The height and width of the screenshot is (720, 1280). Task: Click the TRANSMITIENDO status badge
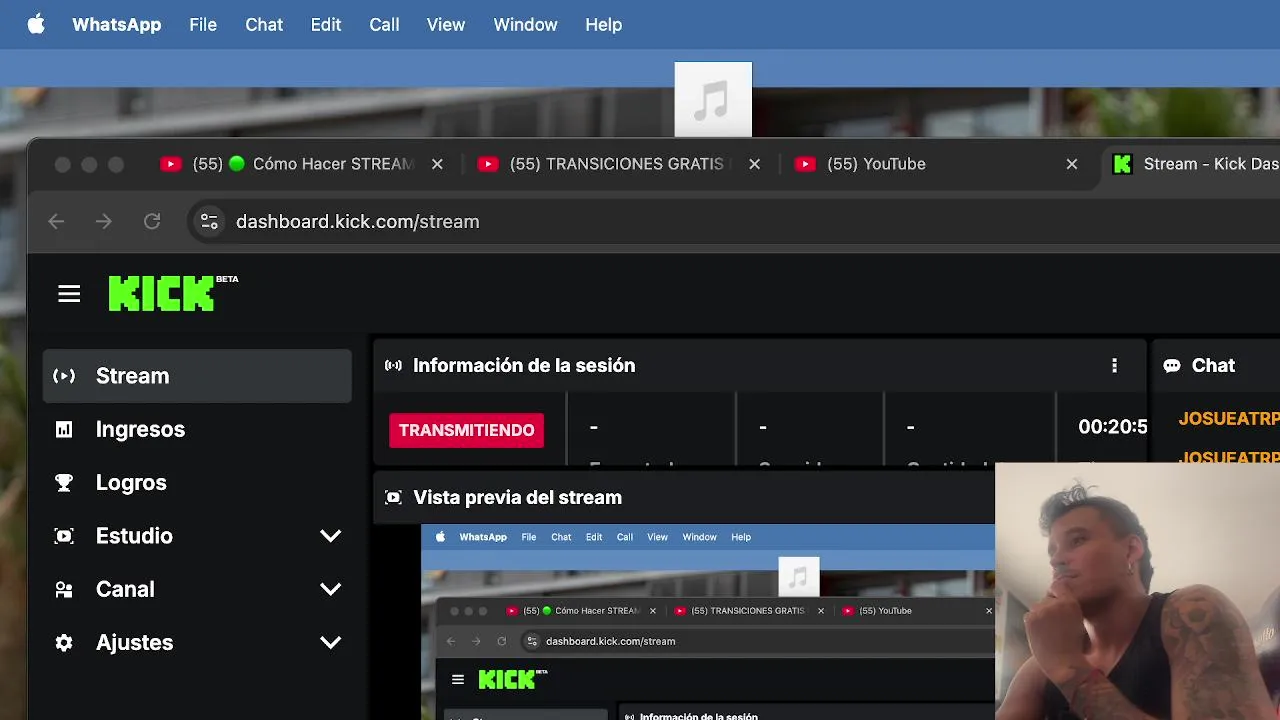(x=466, y=430)
